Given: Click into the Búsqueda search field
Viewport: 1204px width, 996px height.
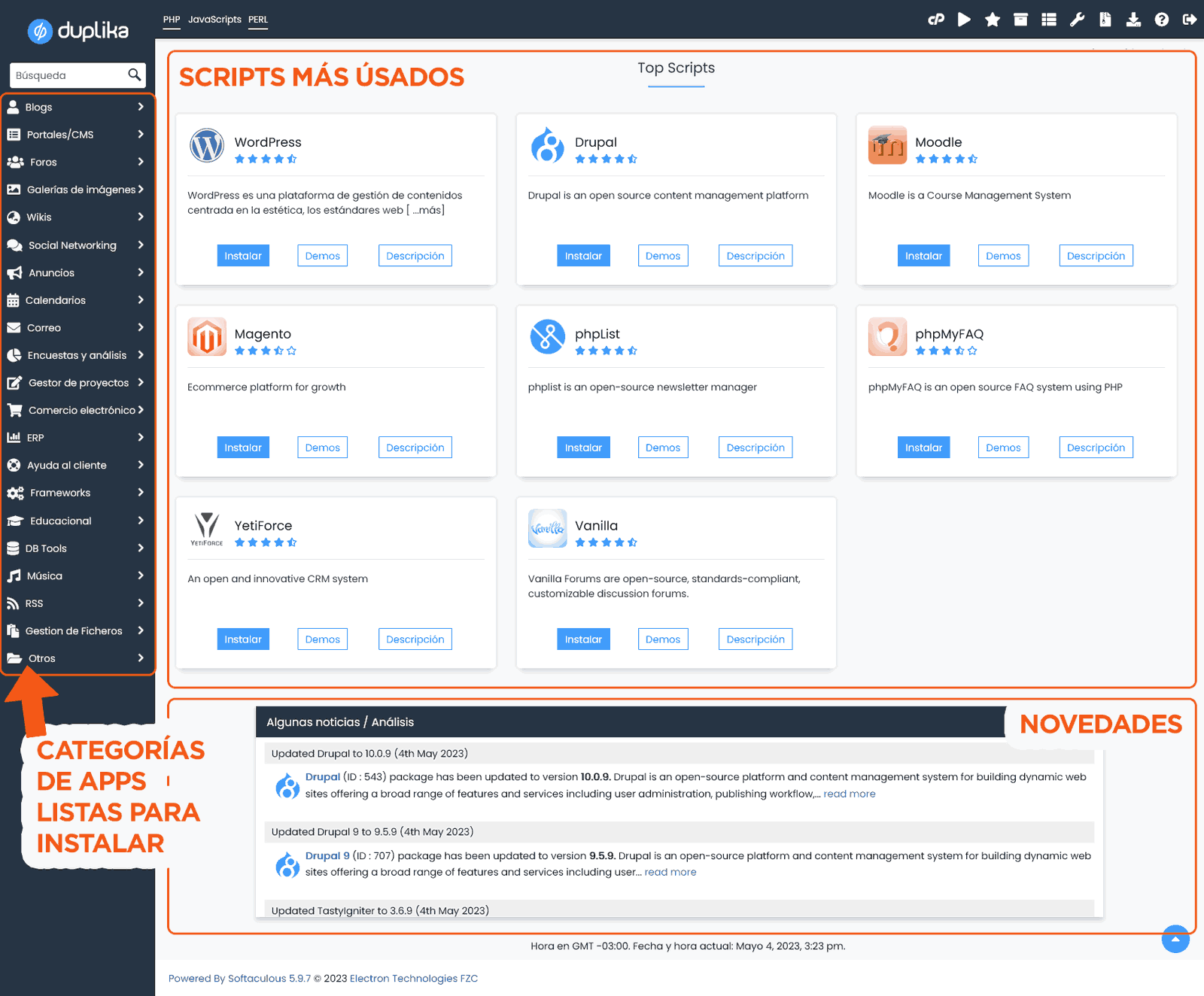Looking at the screenshot, I should [68, 75].
